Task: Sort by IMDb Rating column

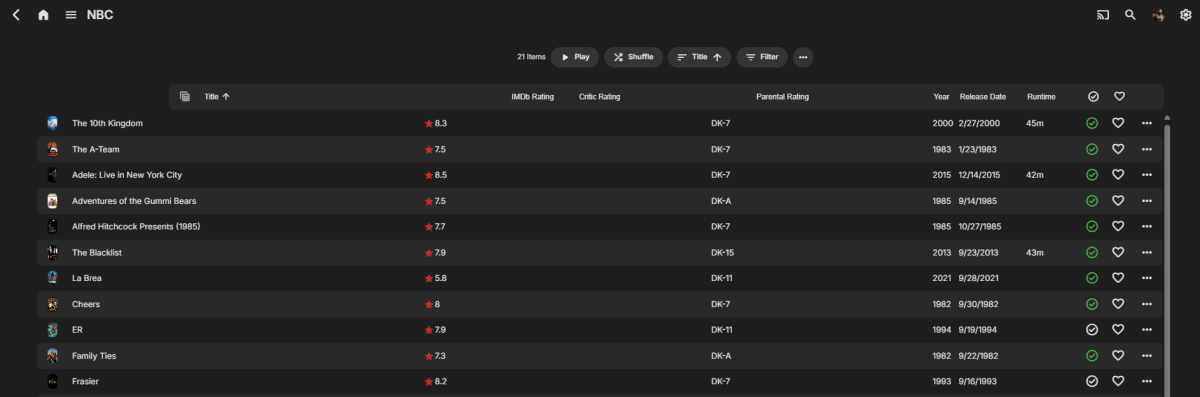Action: (x=532, y=97)
